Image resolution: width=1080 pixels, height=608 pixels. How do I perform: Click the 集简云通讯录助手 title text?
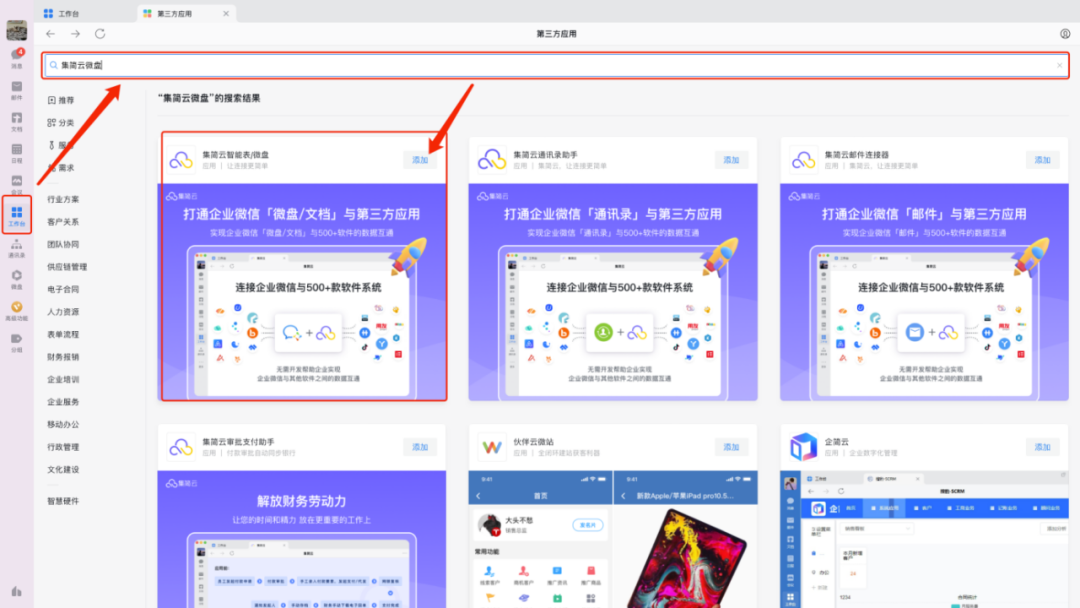coord(546,155)
